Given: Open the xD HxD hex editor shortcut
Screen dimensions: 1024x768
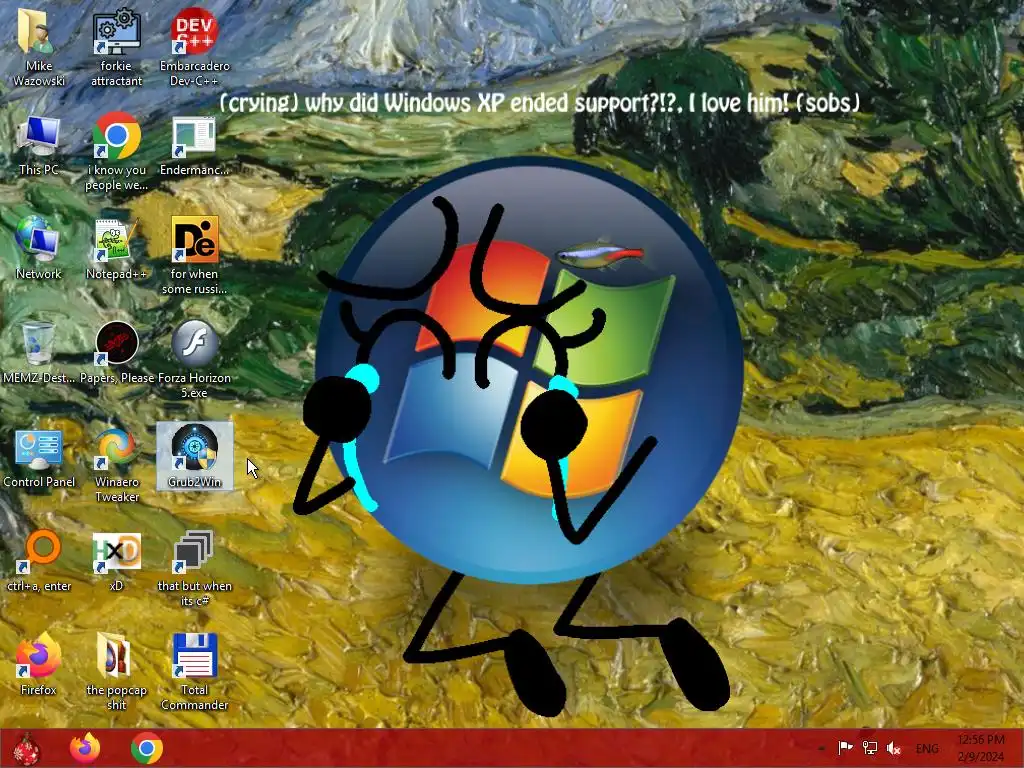Looking at the screenshot, I should tap(116, 560).
